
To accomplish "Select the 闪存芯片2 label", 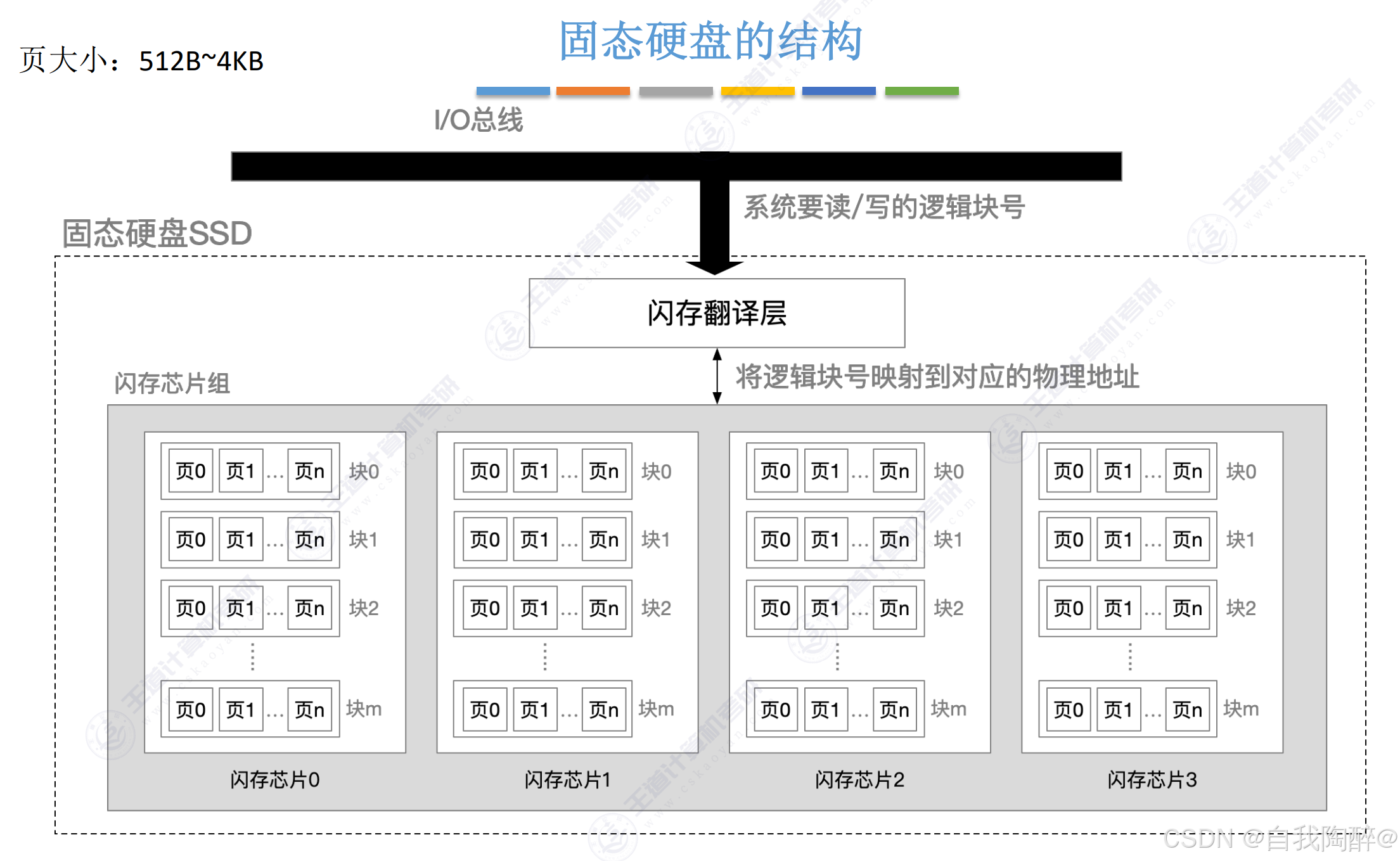I will (859, 781).
